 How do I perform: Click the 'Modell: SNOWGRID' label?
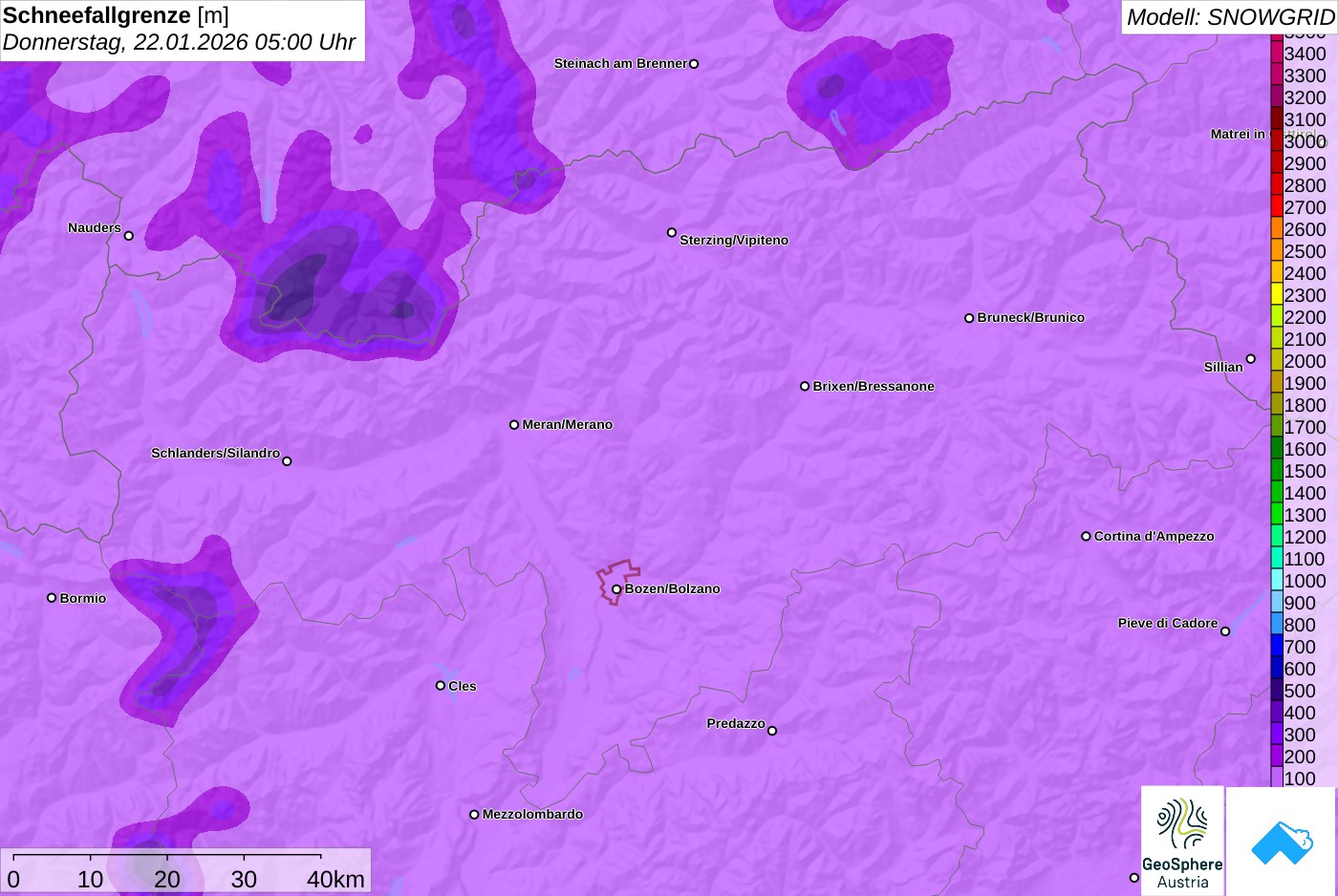click(1230, 17)
